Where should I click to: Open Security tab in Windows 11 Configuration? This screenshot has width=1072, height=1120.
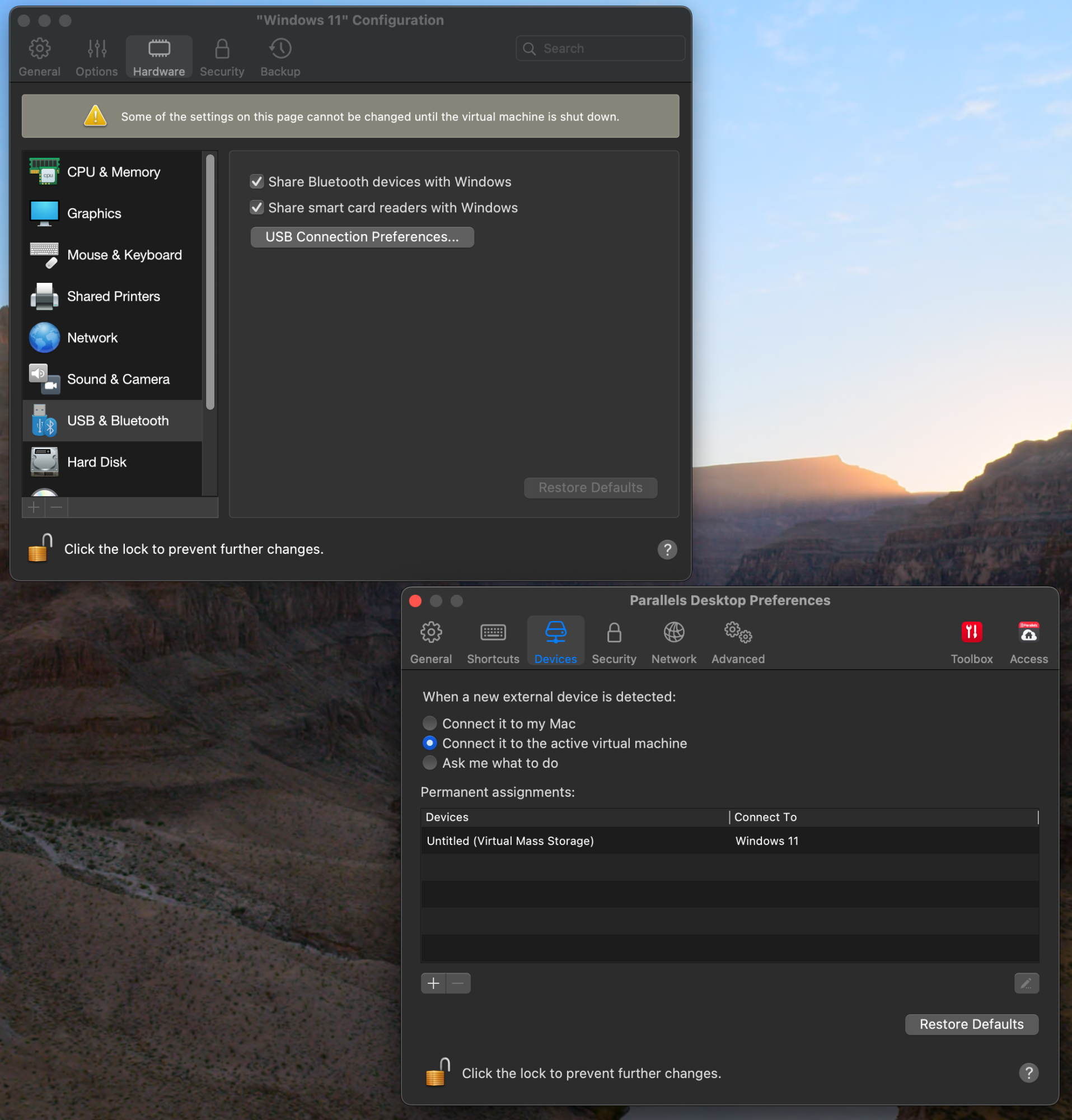222,57
